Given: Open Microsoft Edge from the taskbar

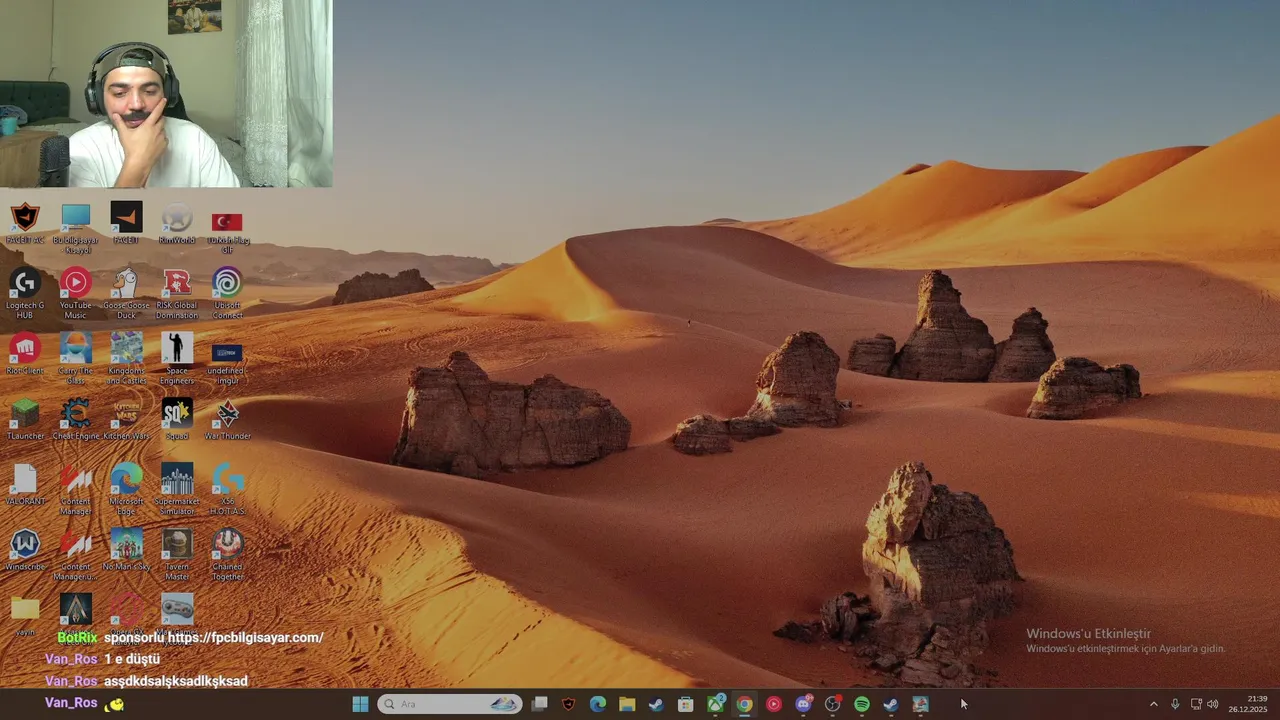Looking at the screenshot, I should [598, 704].
